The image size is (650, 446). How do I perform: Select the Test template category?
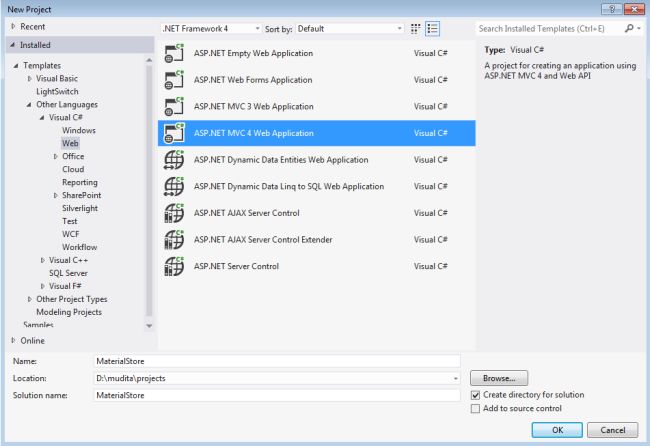[70, 221]
